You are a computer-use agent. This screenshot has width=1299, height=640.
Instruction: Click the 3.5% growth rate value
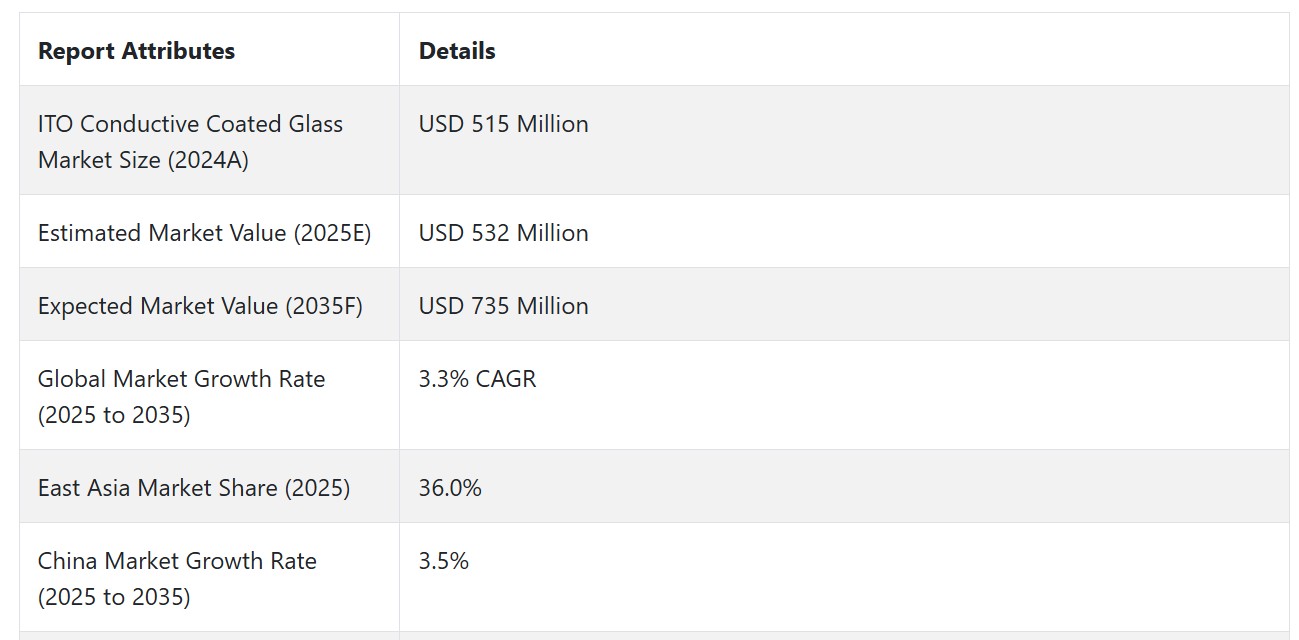444,561
